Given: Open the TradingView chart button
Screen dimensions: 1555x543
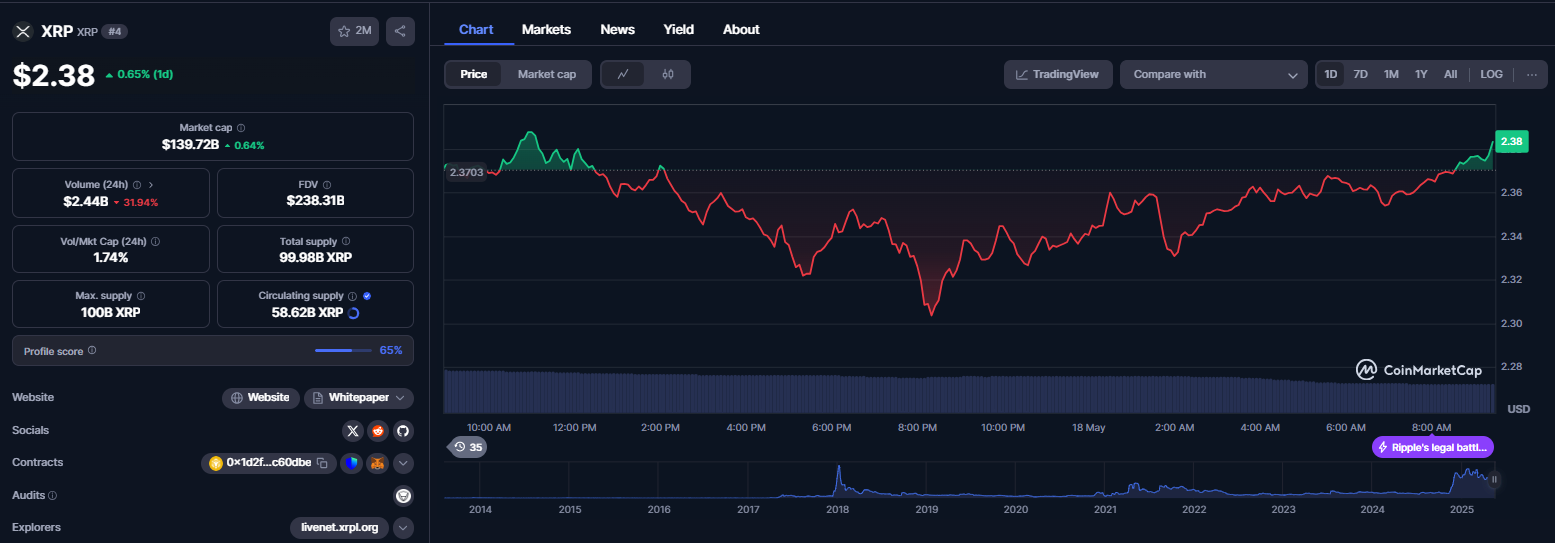Looking at the screenshot, I should click(1058, 74).
